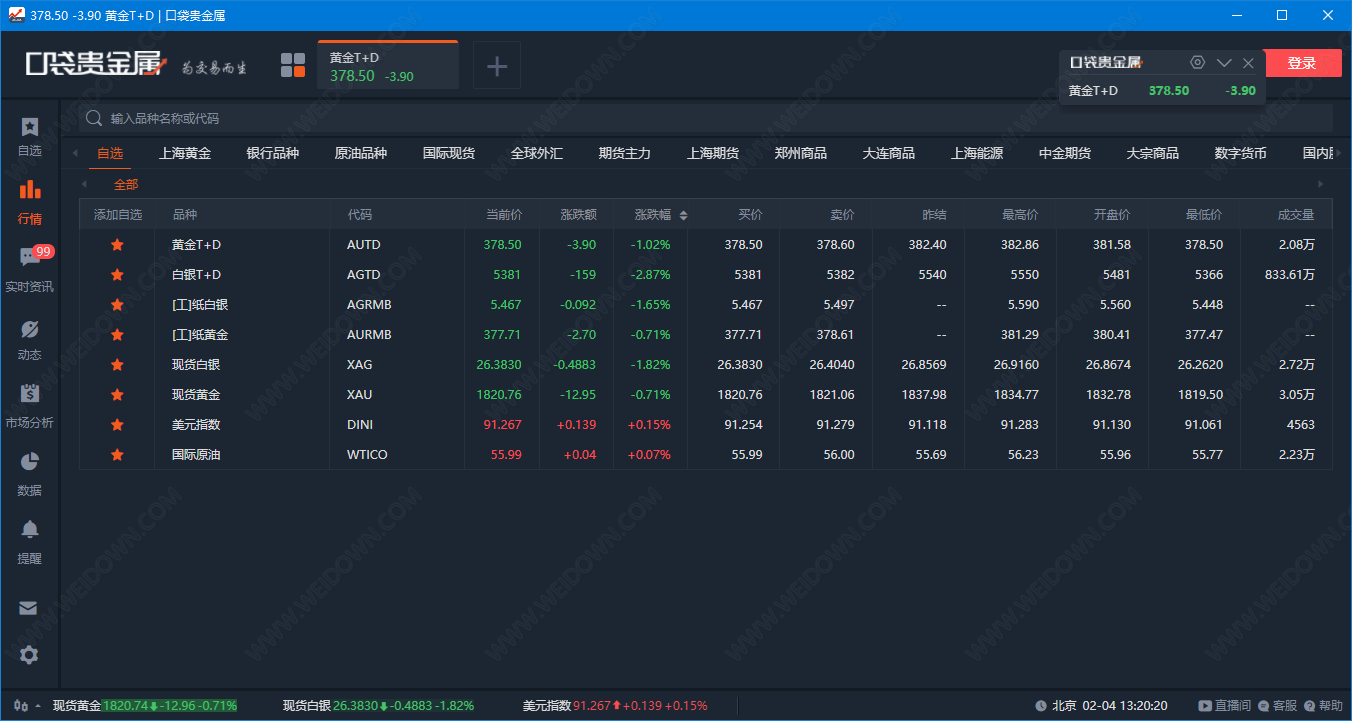This screenshot has height=721, width=1352.
Task: Collapse the floating widget with chevron
Action: click(x=1224, y=63)
